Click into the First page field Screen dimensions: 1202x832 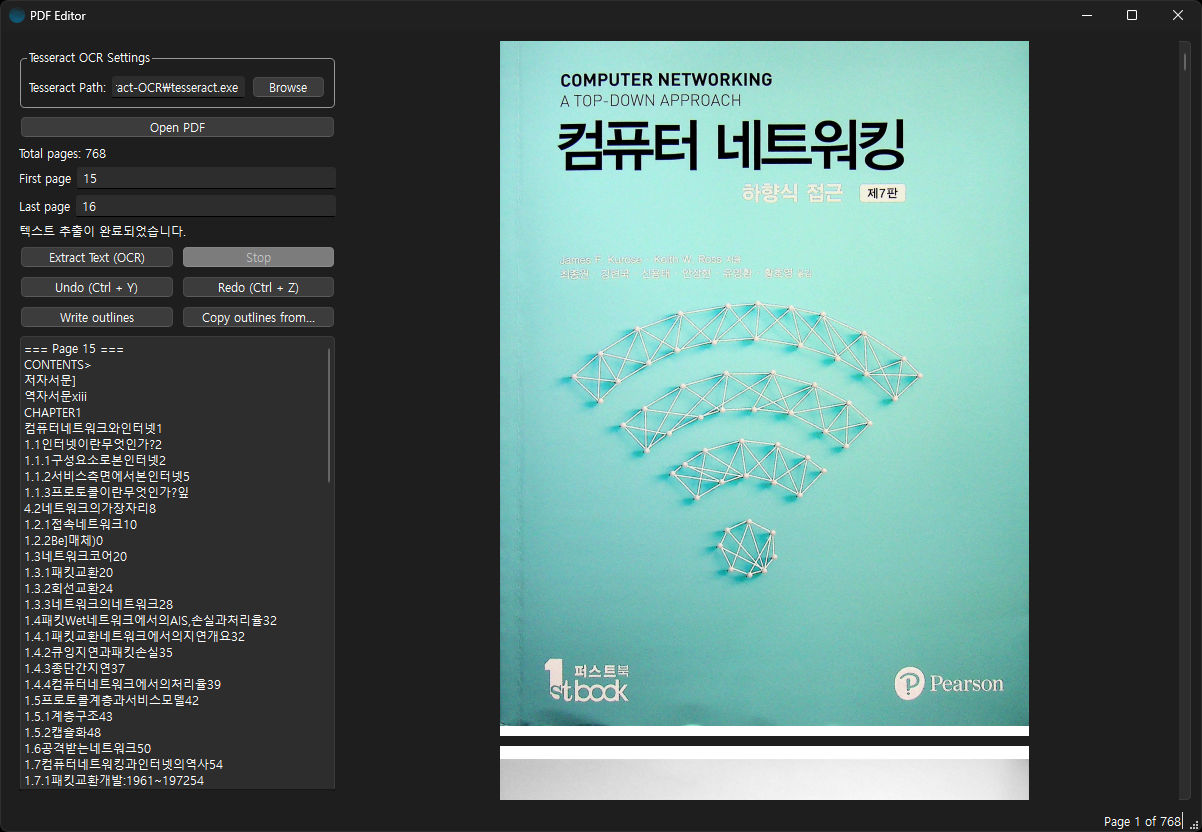point(205,178)
